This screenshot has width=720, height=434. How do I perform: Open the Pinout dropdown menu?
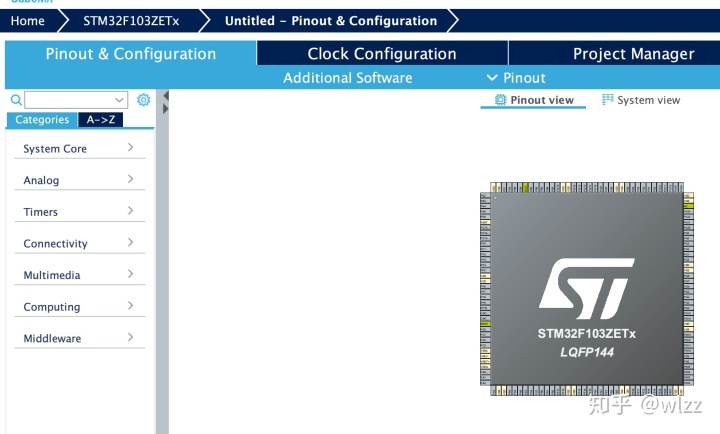point(516,78)
